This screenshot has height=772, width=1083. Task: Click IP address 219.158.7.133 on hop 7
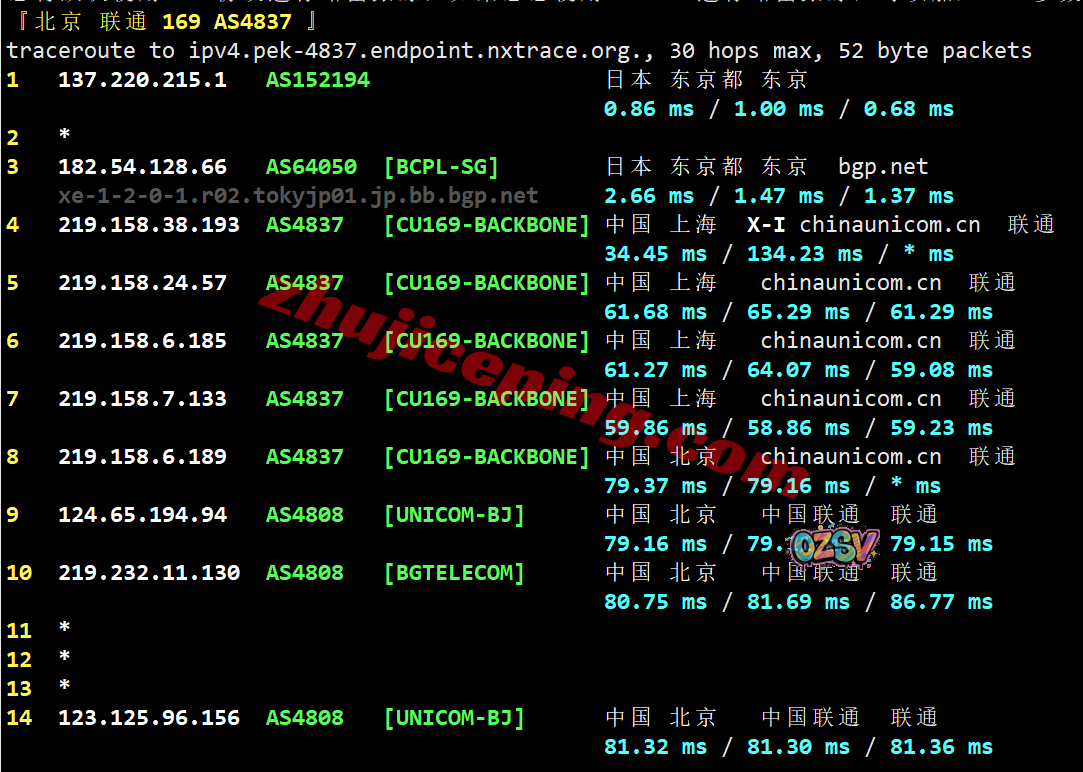tap(142, 399)
